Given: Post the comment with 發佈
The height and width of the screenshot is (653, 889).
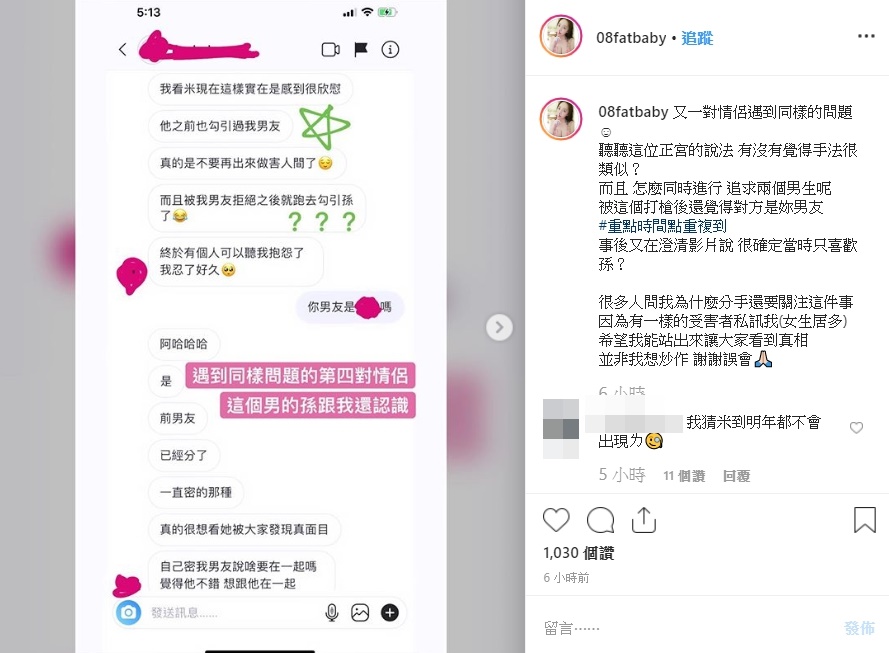Looking at the screenshot, I should (859, 628).
